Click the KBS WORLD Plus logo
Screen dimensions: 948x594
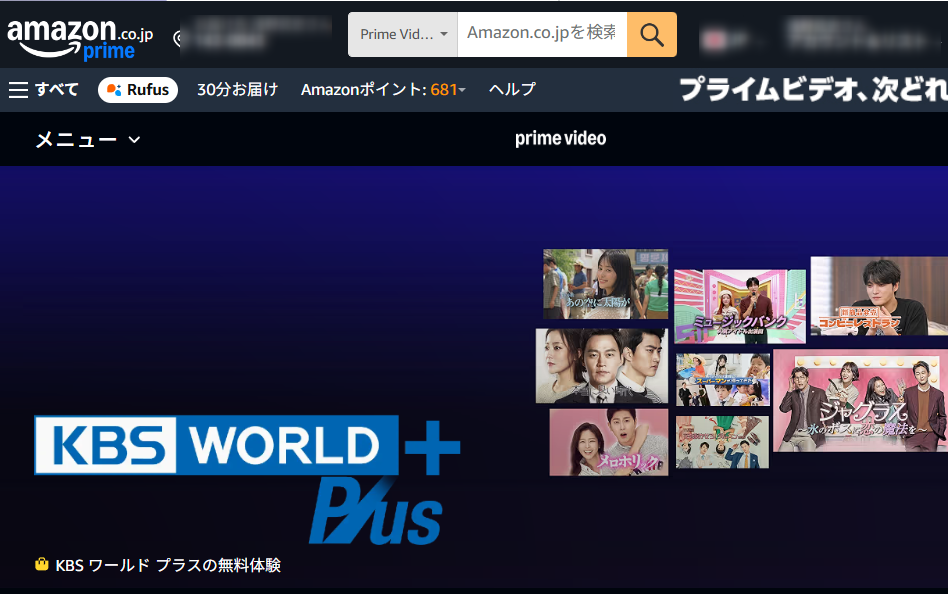click(247, 480)
